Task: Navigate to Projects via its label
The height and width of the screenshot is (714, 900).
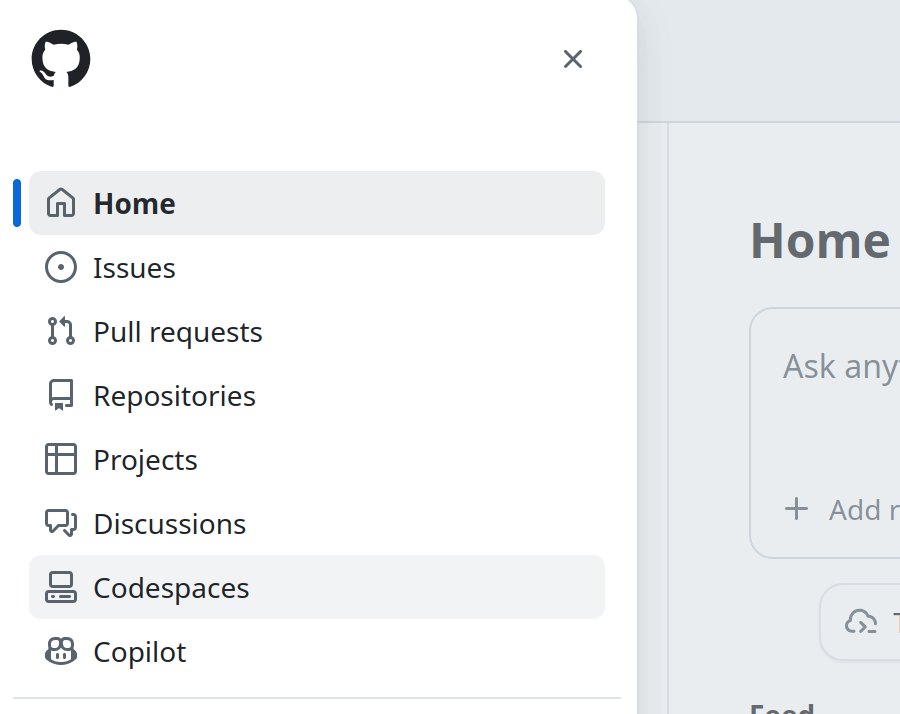Action: click(x=145, y=460)
